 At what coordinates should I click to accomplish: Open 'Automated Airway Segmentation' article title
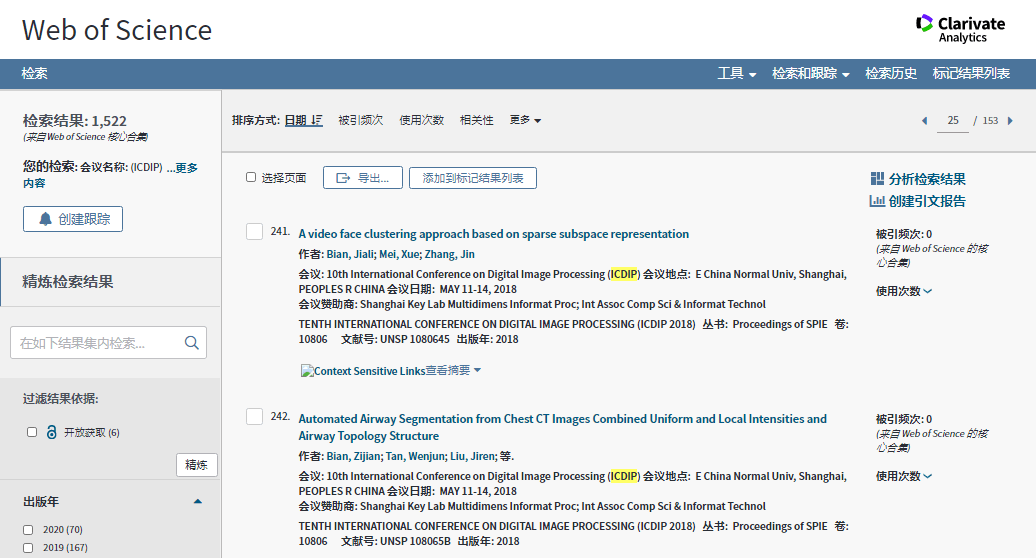click(x=562, y=427)
